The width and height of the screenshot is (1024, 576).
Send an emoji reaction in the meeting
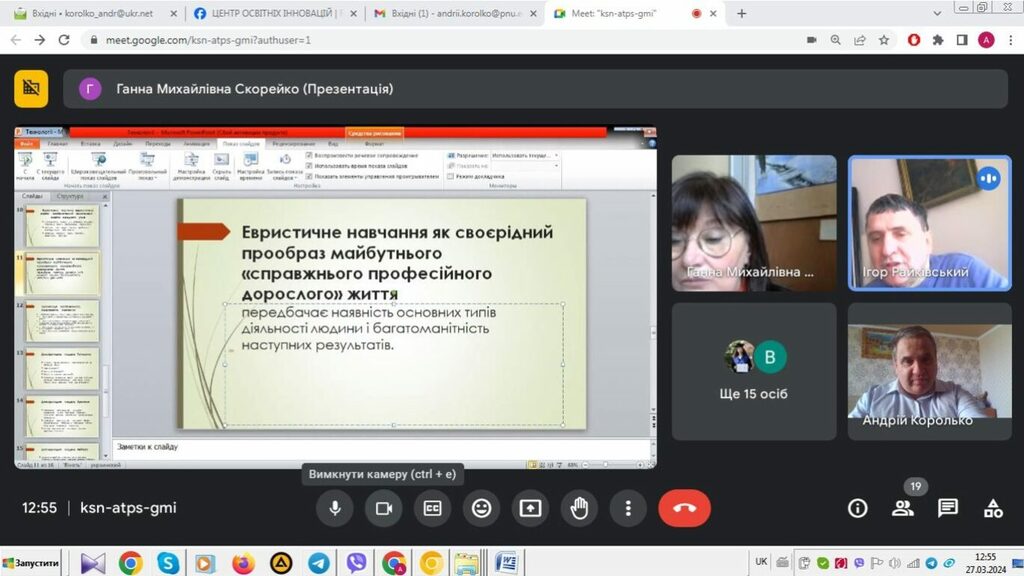pos(482,508)
